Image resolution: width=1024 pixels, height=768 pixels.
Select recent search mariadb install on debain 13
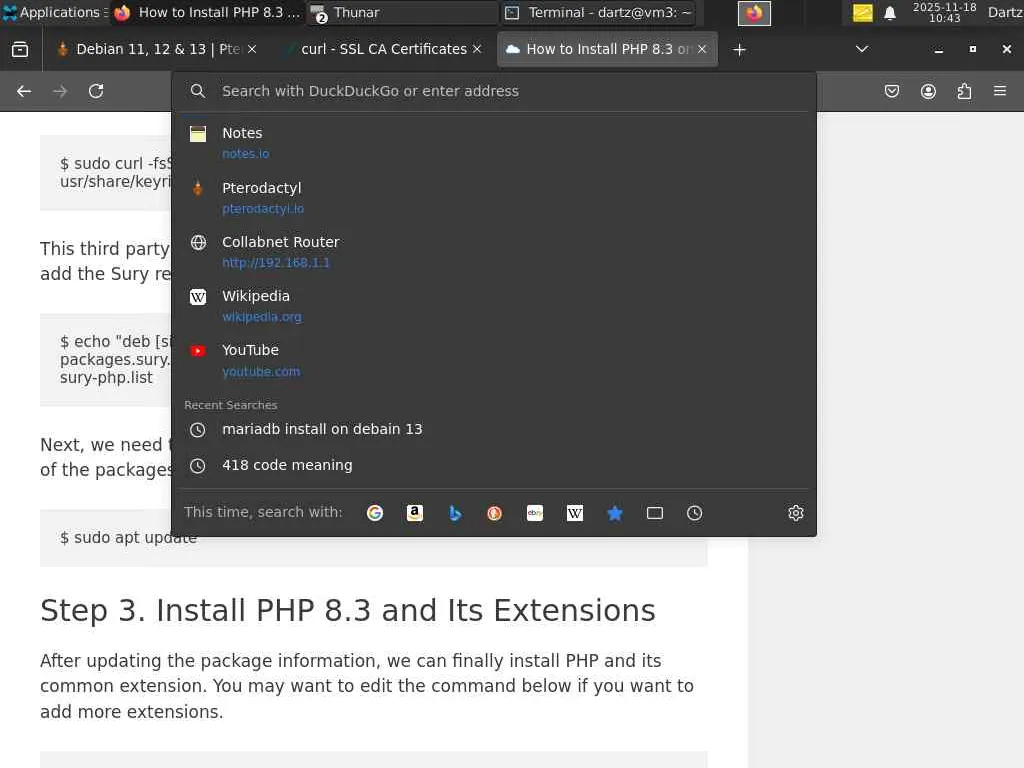coord(494,429)
